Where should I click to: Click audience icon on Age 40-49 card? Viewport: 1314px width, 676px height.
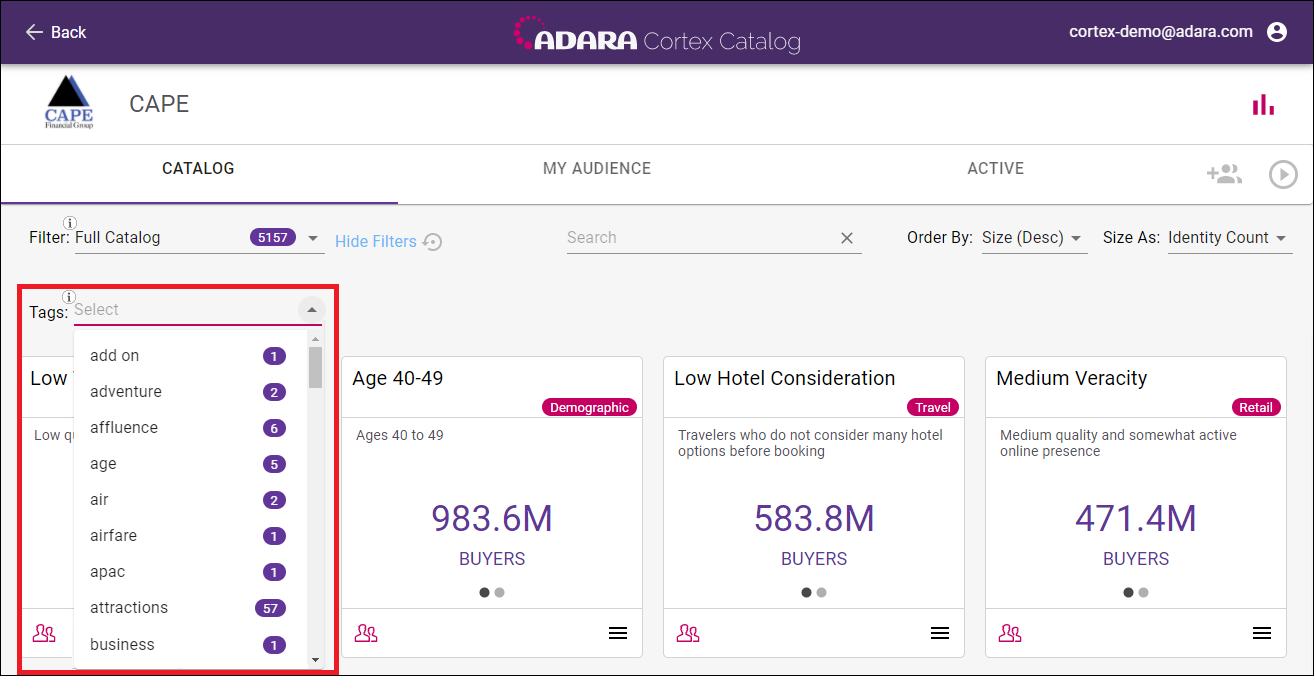point(366,633)
